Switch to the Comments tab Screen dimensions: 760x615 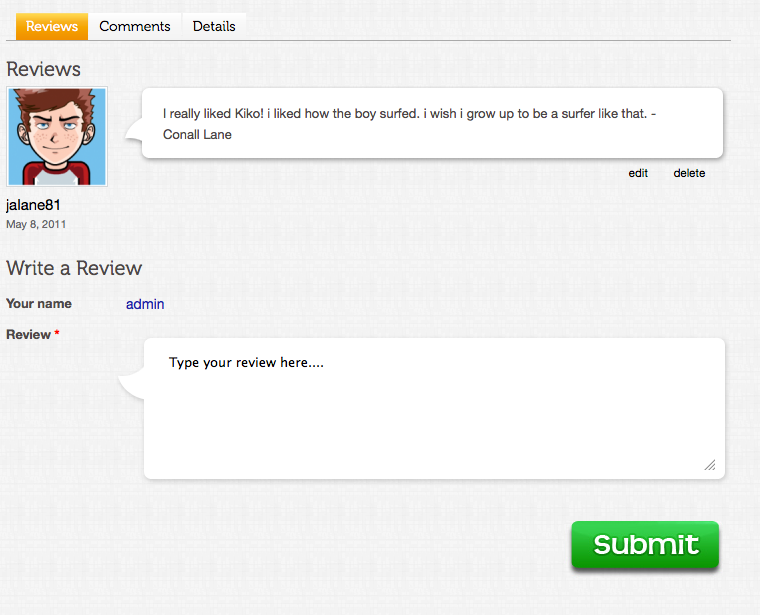click(135, 26)
